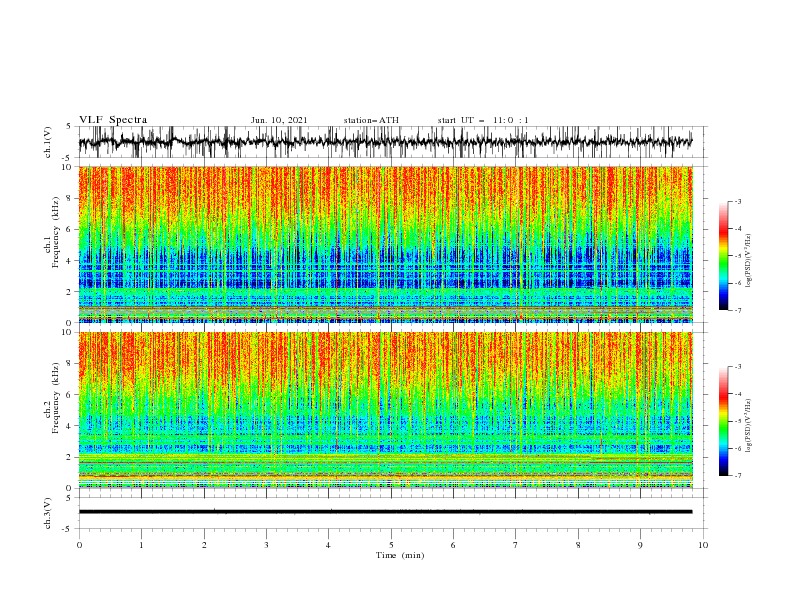The width and height of the screenshot is (792, 612).
Task: Click the "ch.3(V)" axis label
Action: (x=48, y=513)
